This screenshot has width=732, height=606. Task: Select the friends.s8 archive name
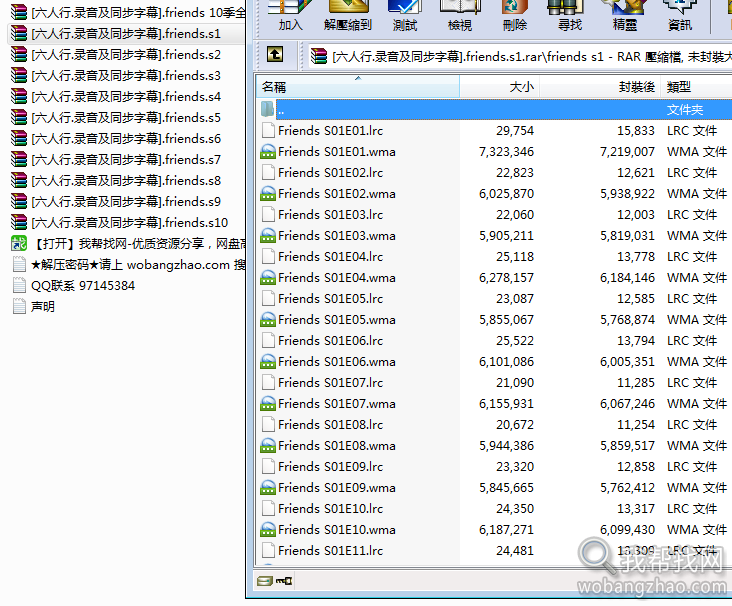(x=126, y=181)
